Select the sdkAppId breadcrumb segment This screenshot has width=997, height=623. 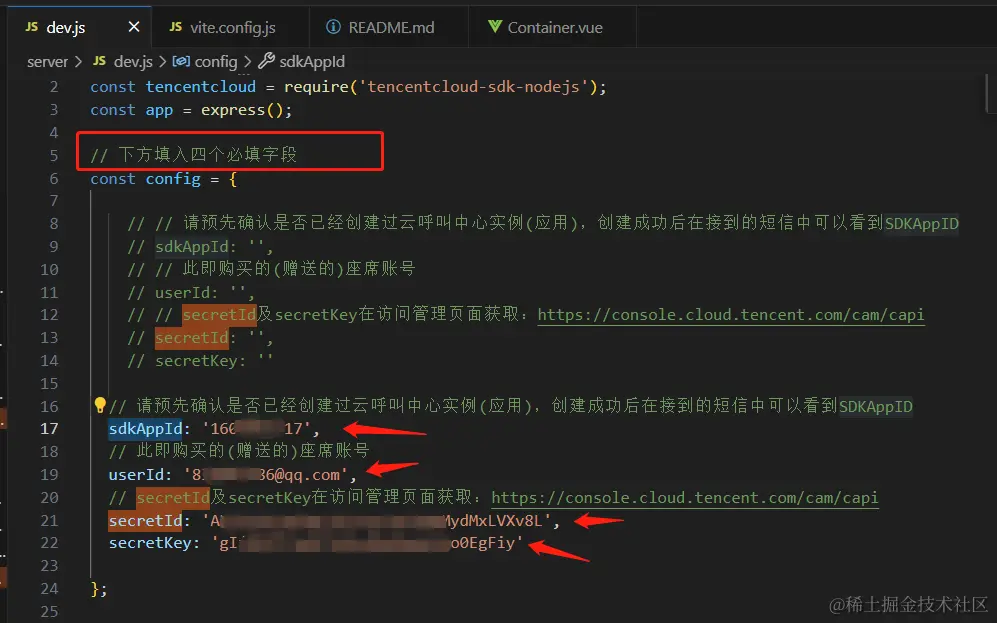coord(312,62)
